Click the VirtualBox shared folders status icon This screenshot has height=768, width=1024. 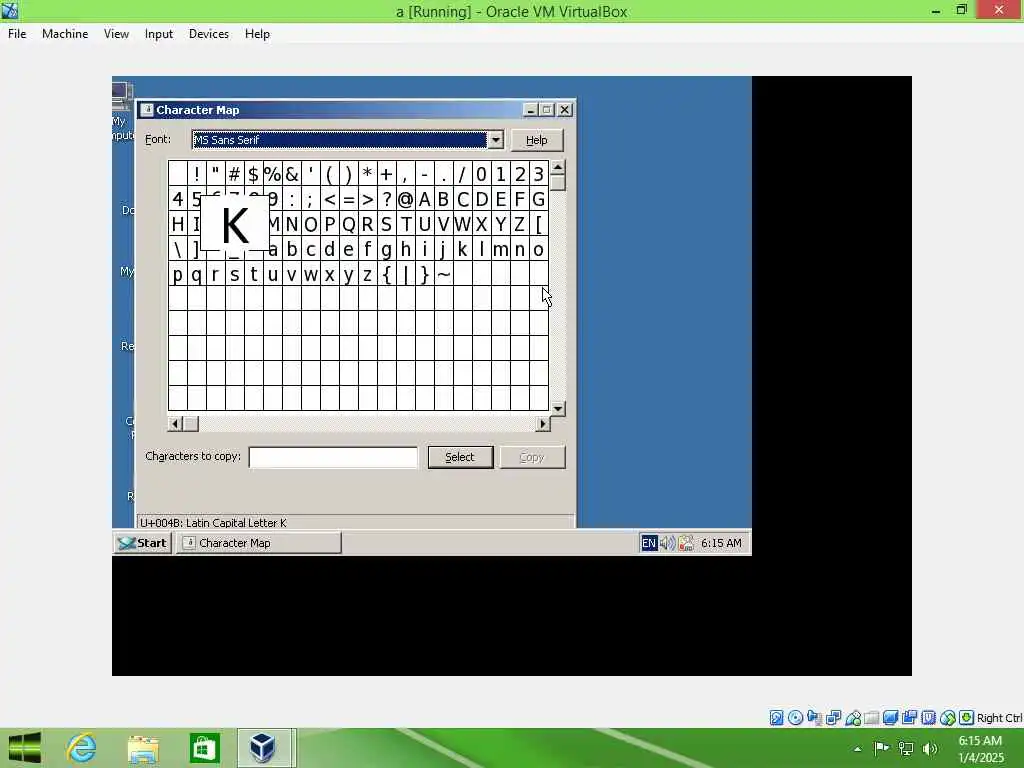(x=872, y=718)
